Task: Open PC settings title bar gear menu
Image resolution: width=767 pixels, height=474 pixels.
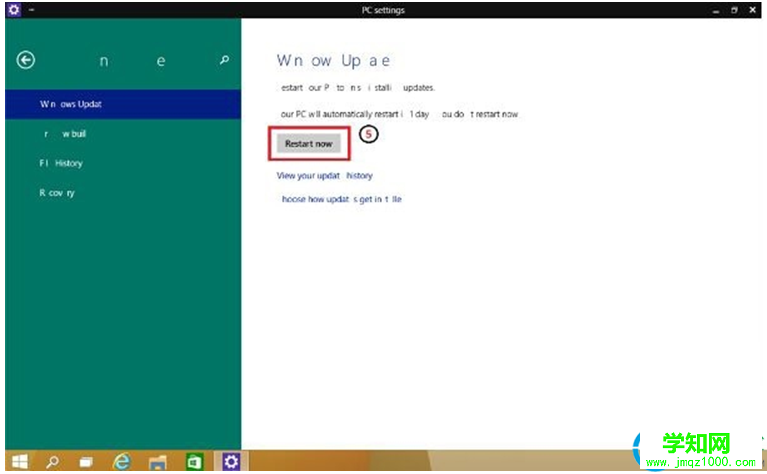Action: tap(14, 9)
